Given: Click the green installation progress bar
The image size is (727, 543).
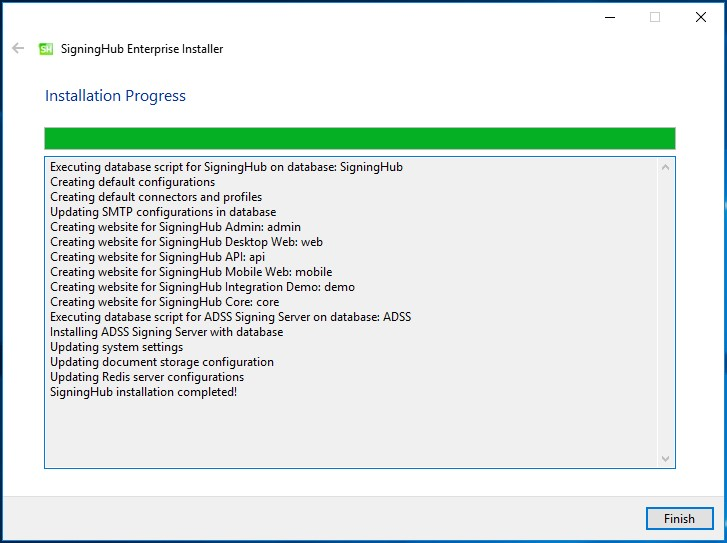Looking at the screenshot, I should pyautogui.click(x=360, y=138).
